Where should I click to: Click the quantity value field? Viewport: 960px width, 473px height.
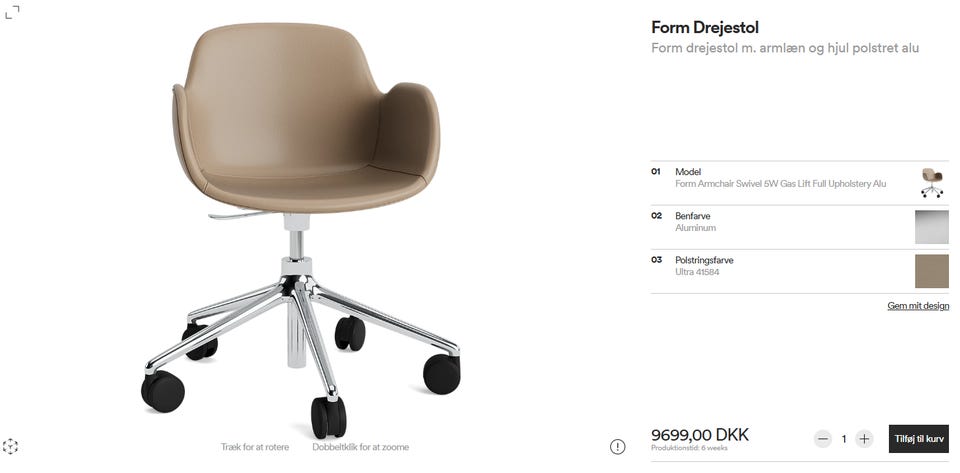pyautogui.click(x=844, y=439)
